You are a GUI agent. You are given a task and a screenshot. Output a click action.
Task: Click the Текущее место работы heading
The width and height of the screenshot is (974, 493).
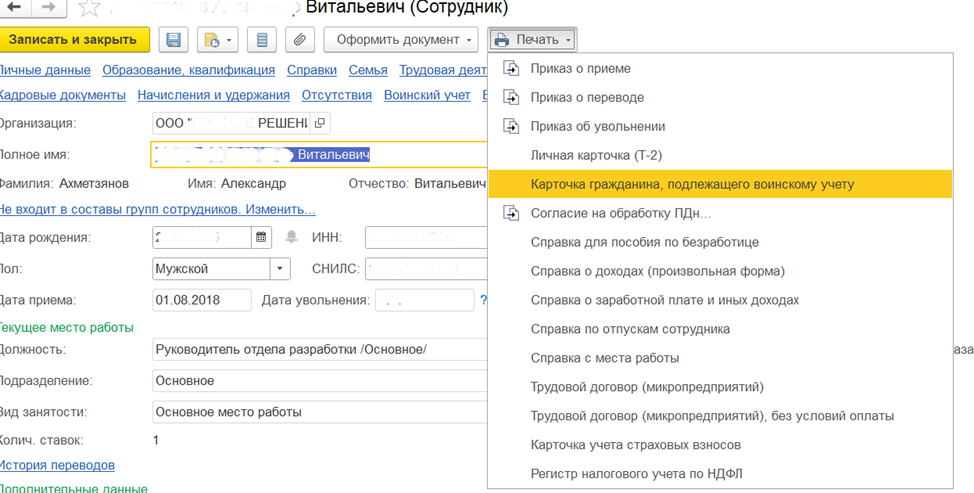pos(66,327)
